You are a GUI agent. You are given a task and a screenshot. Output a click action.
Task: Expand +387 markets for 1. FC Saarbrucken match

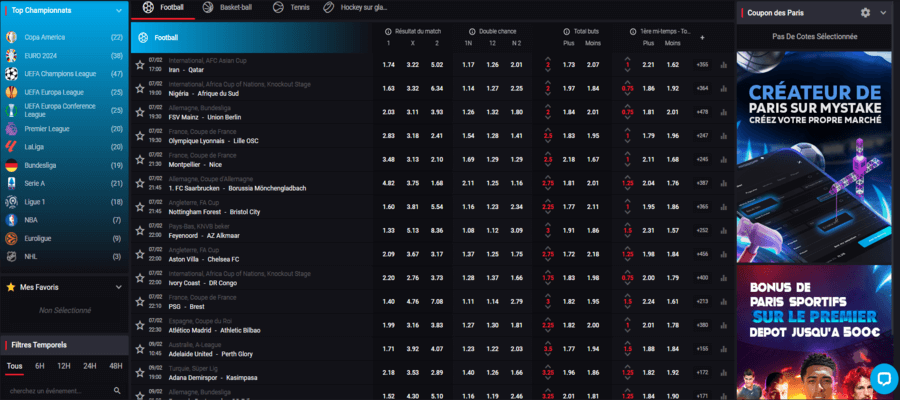[702, 183]
